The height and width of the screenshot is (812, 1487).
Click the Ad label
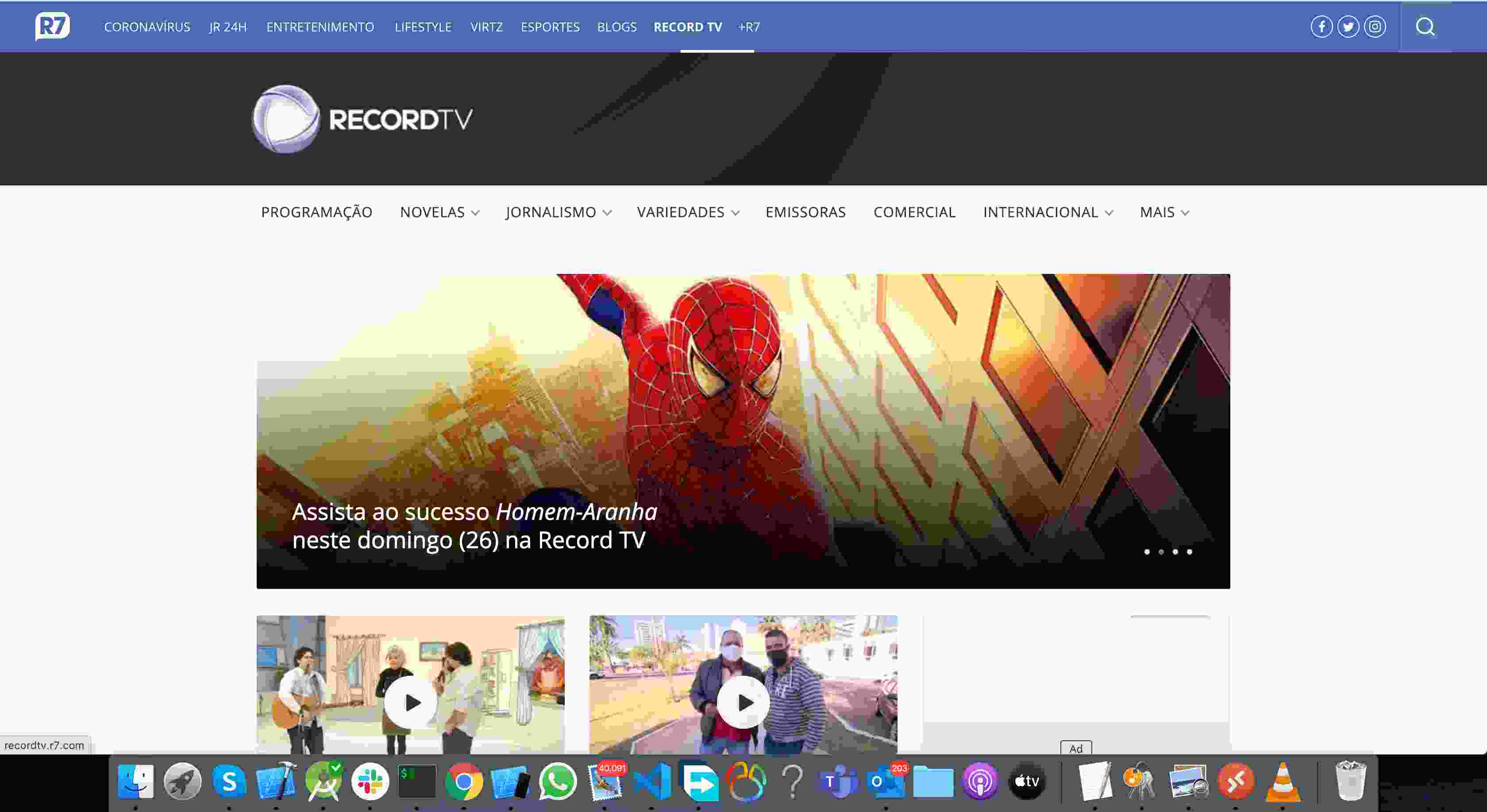pyautogui.click(x=1076, y=748)
